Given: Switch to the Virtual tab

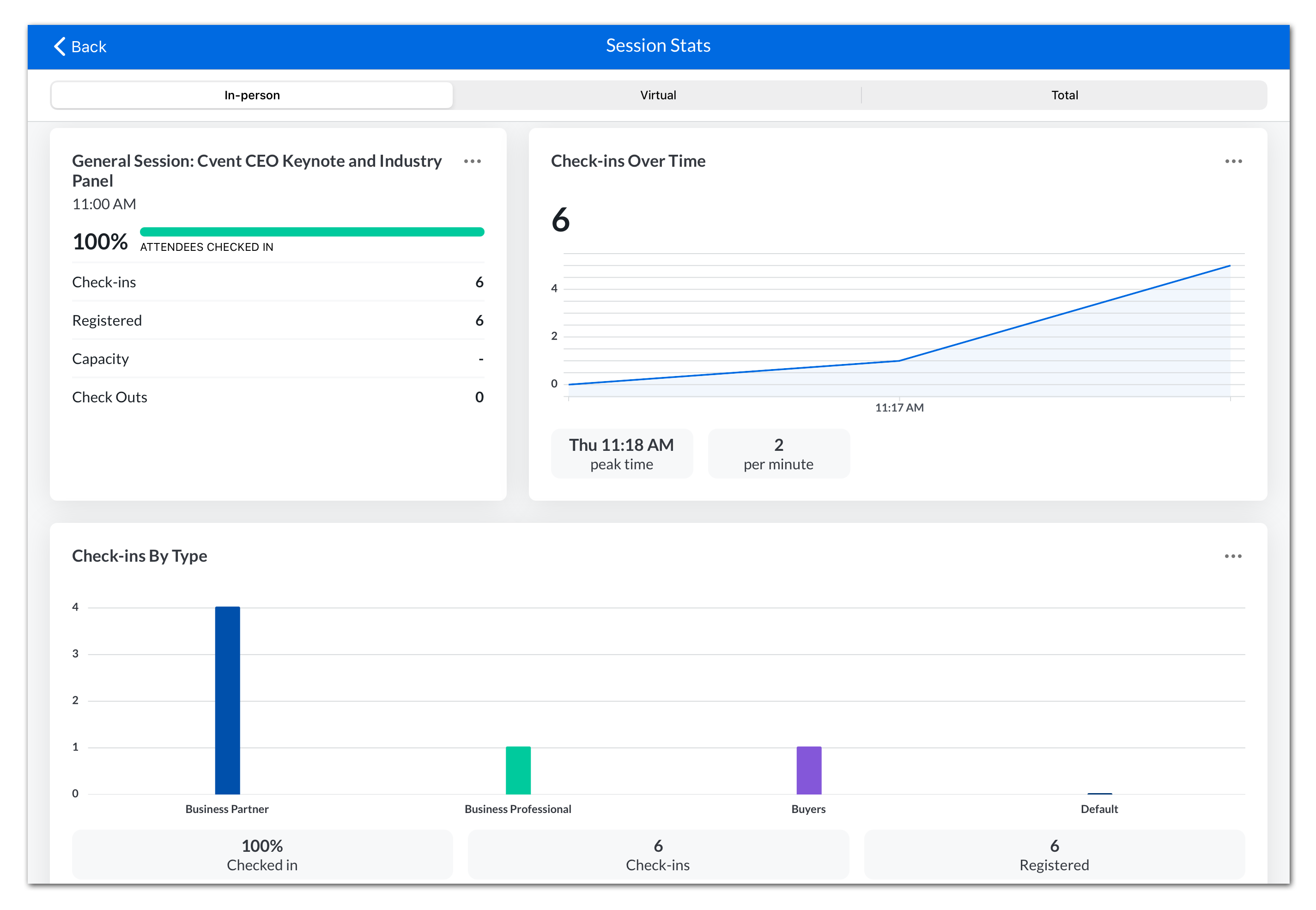Looking at the screenshot, I should (x=657, y=95).
